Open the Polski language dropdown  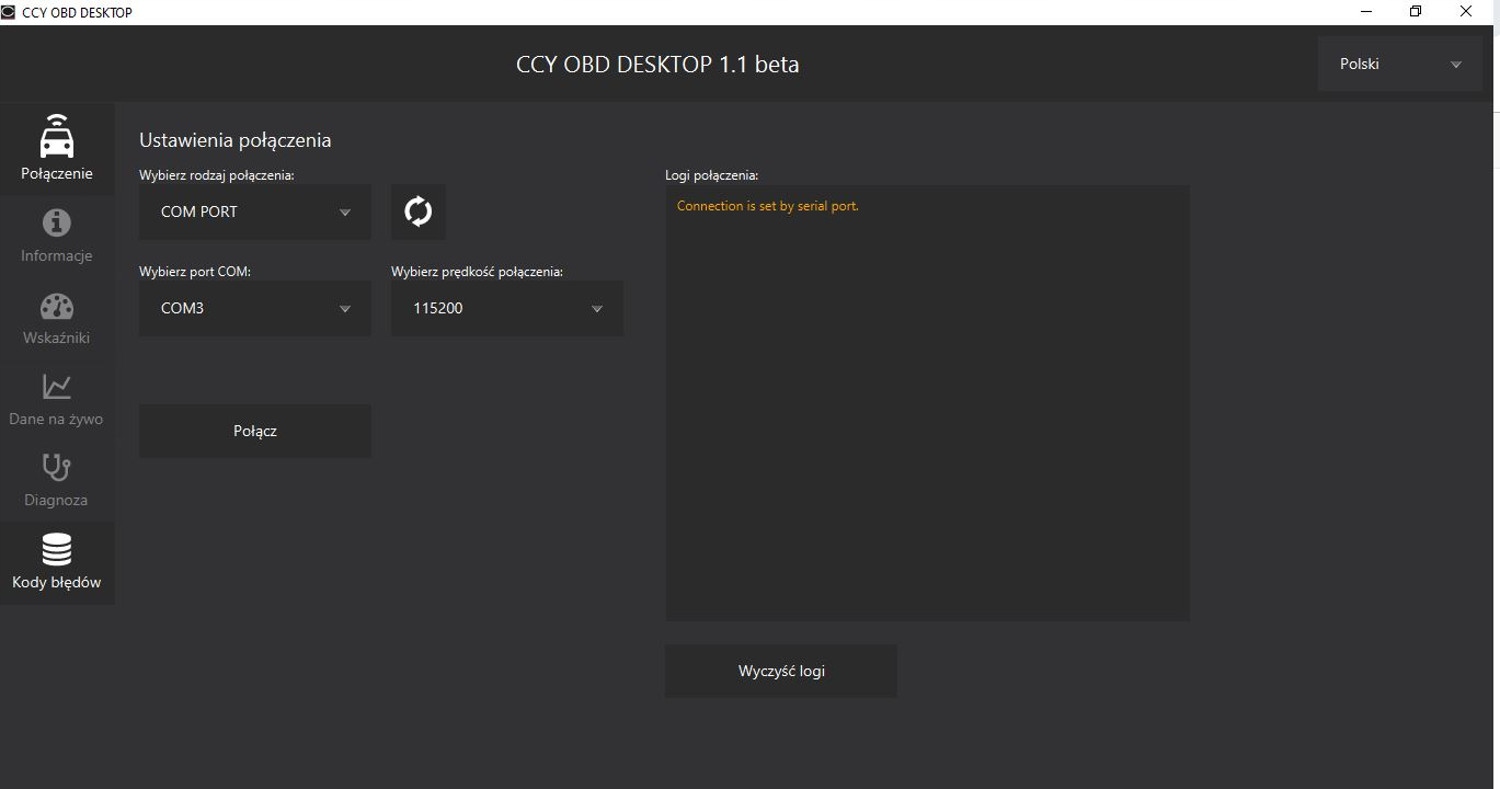(1400, 64)
